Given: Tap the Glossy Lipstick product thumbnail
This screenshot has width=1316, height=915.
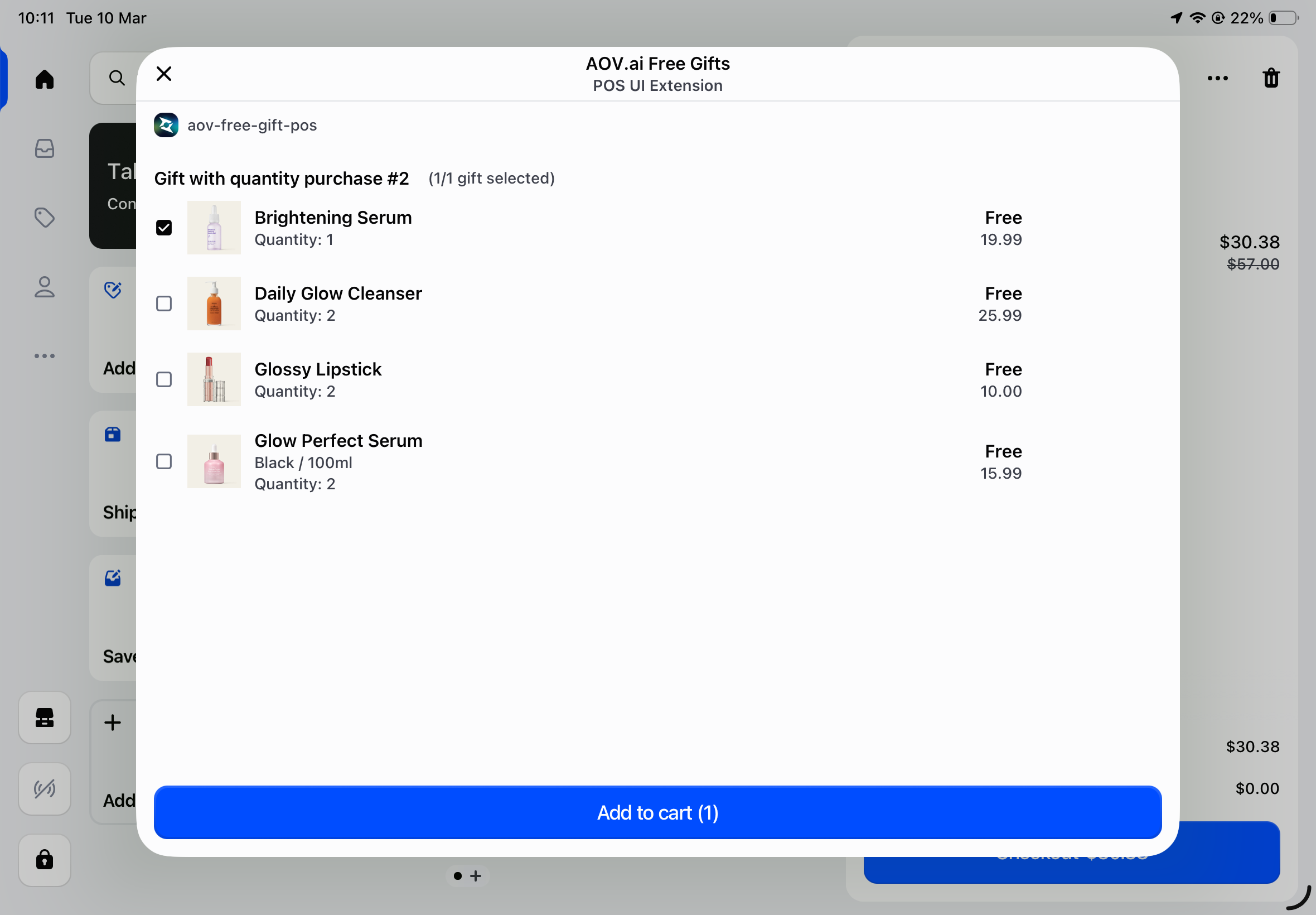Looking at the screenshot, I should [214, 379].
